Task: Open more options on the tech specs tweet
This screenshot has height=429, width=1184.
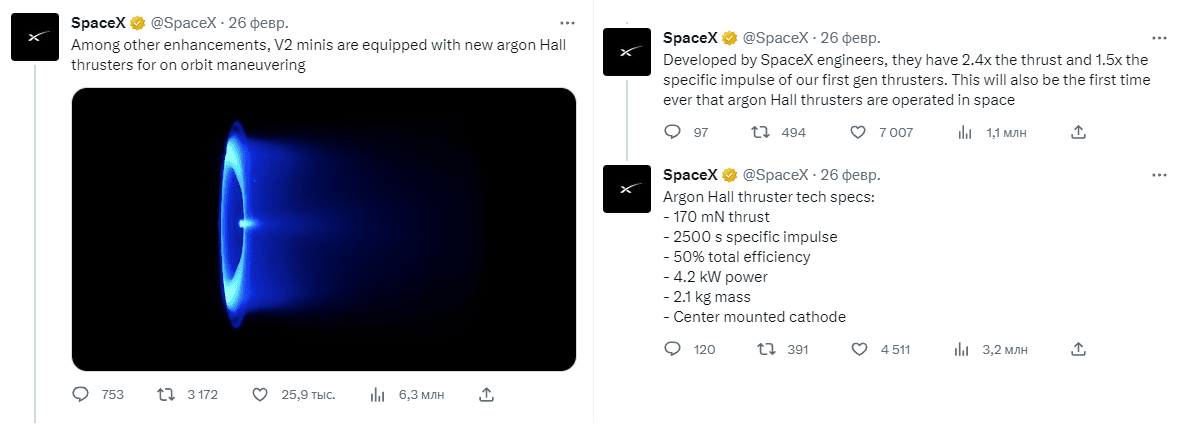Action: 1159,174
